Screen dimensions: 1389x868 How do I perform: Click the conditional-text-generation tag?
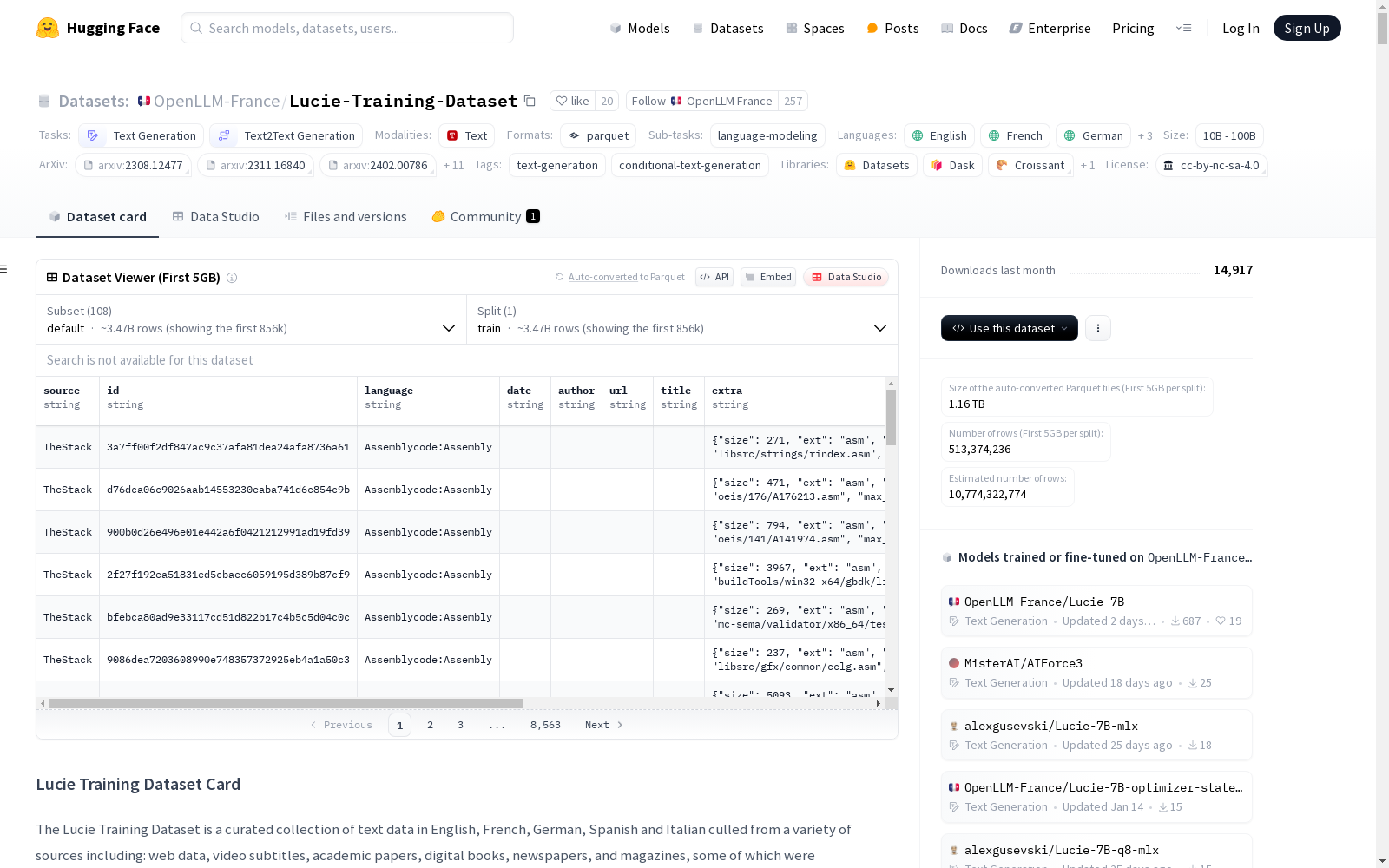pyautogui.click(x=690, y=165)
